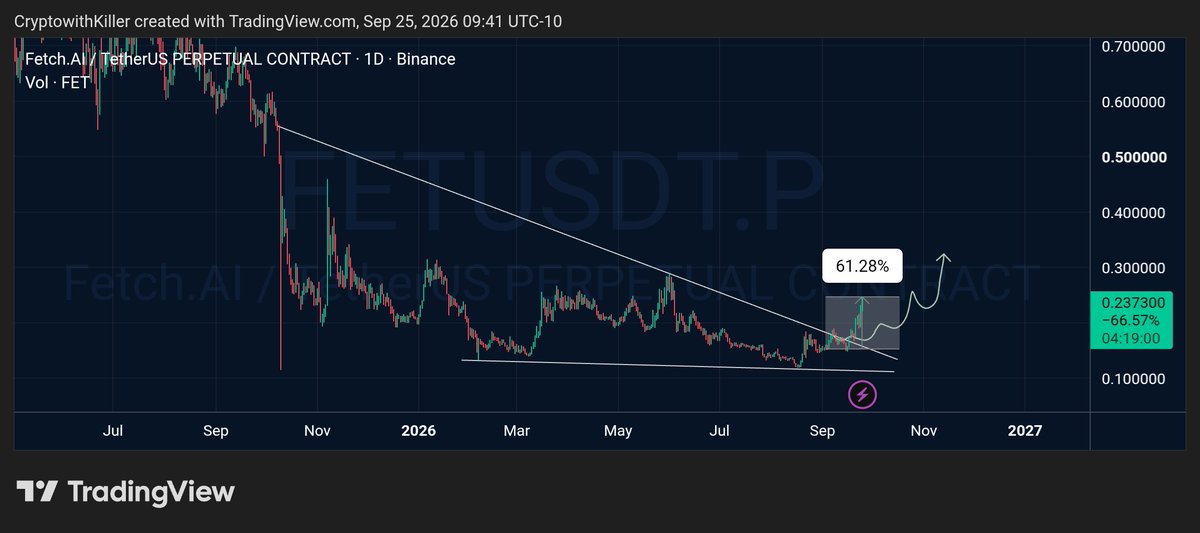1200x533 pixels.
Task: Click the Jul label left of Sep
Action: point(113,431)
